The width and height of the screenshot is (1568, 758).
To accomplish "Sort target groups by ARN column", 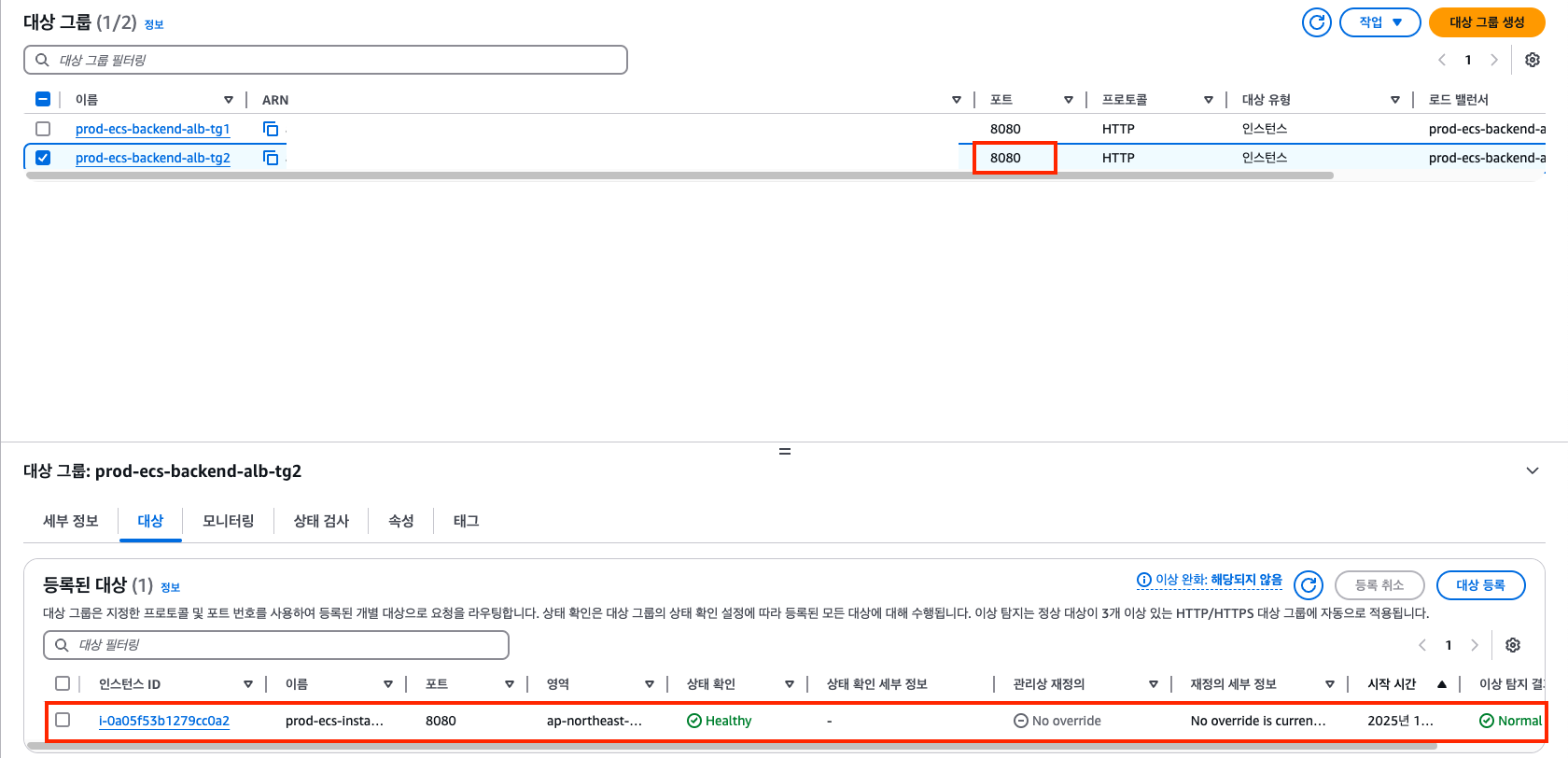I will point(957,100).
